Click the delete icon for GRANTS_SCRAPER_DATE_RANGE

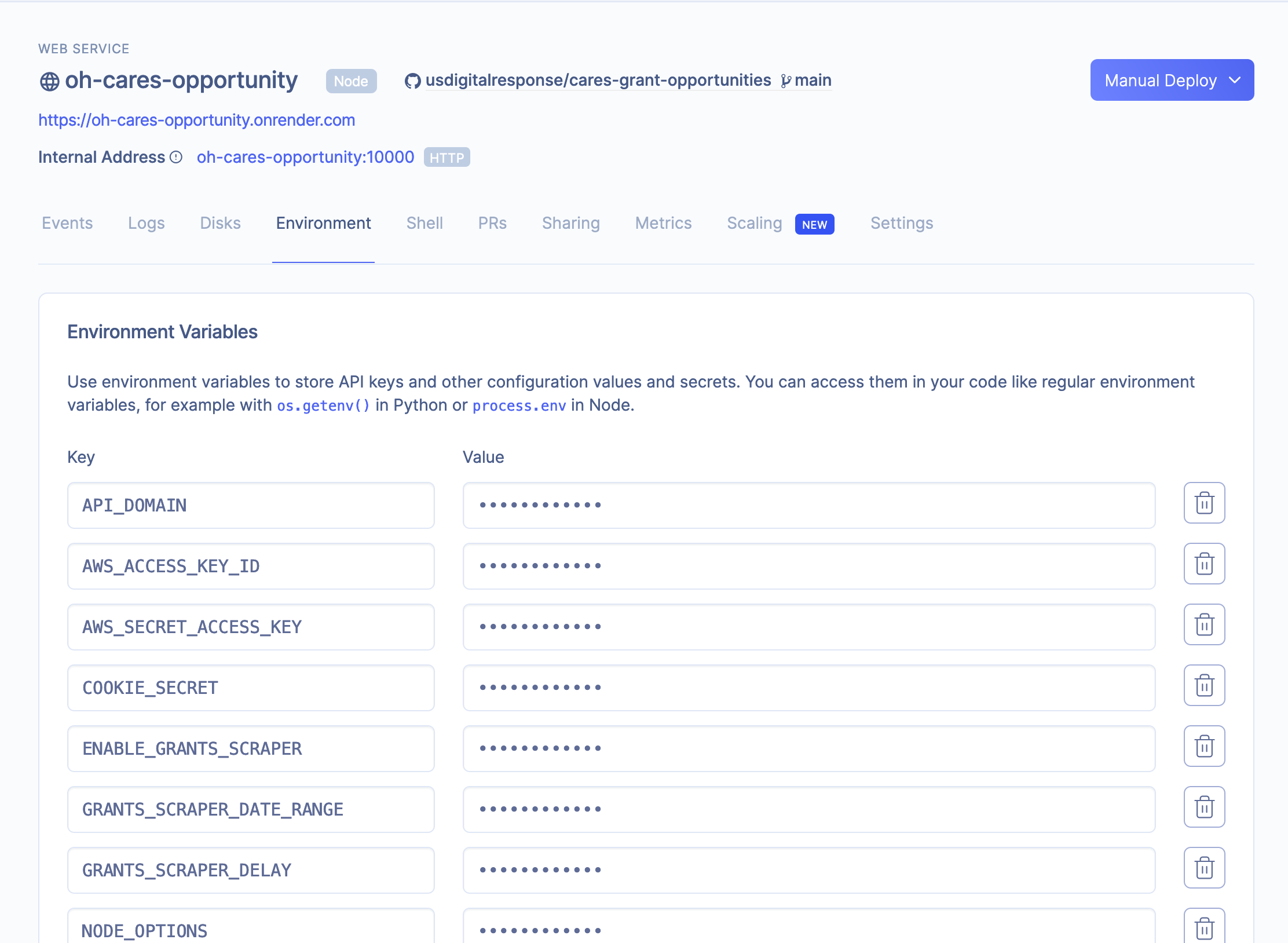[x=1204, y=808]
